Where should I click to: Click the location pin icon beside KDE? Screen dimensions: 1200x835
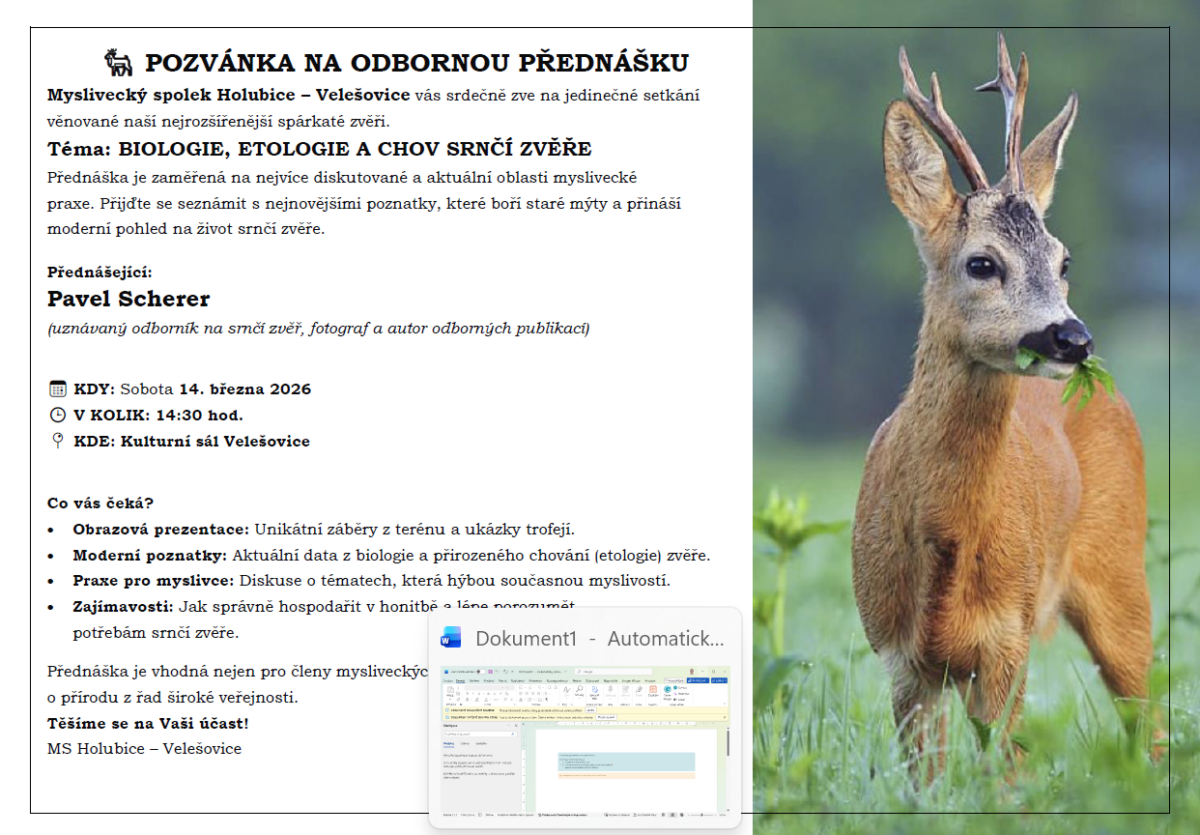58,441
